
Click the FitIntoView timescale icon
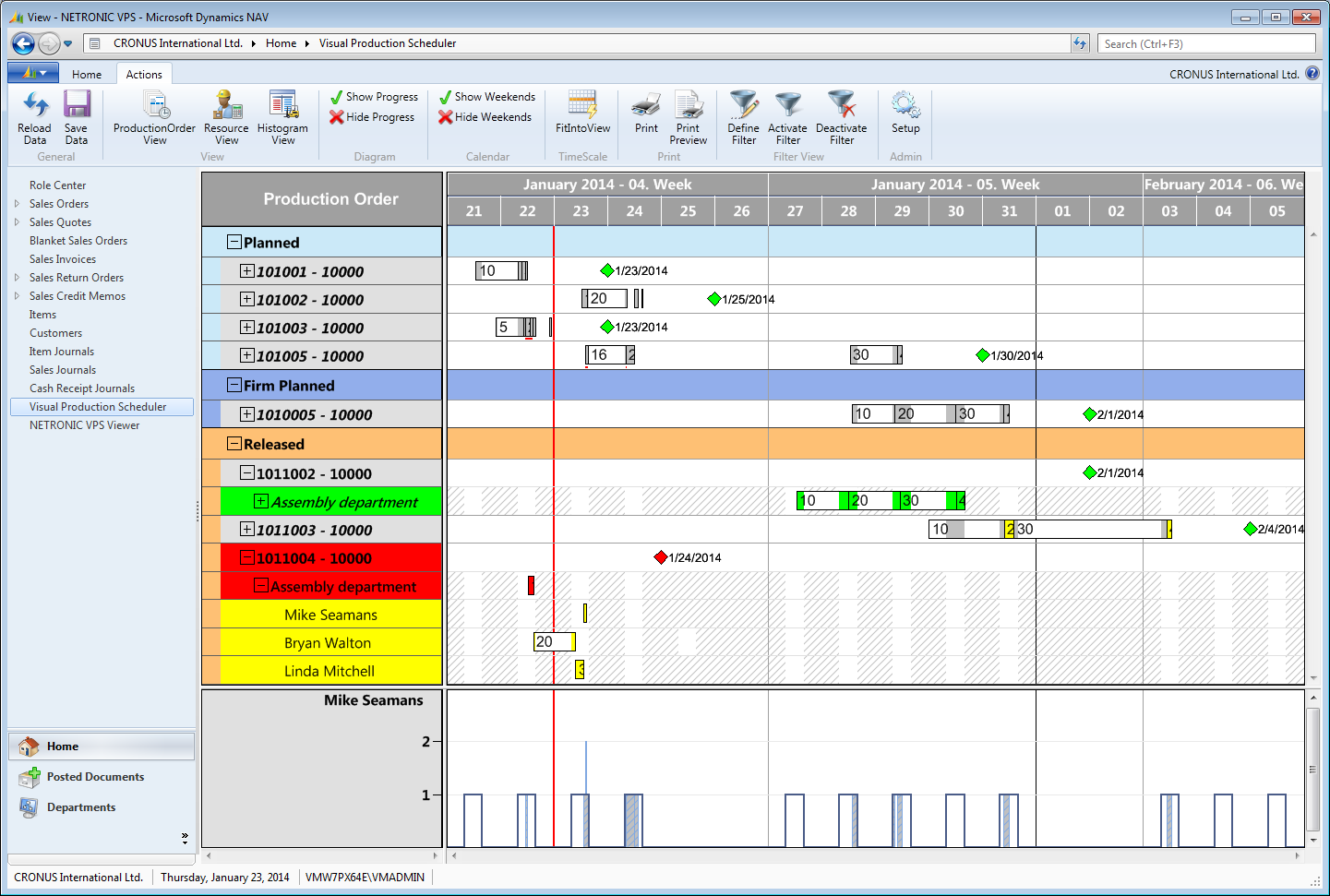(x=582, y=113)
